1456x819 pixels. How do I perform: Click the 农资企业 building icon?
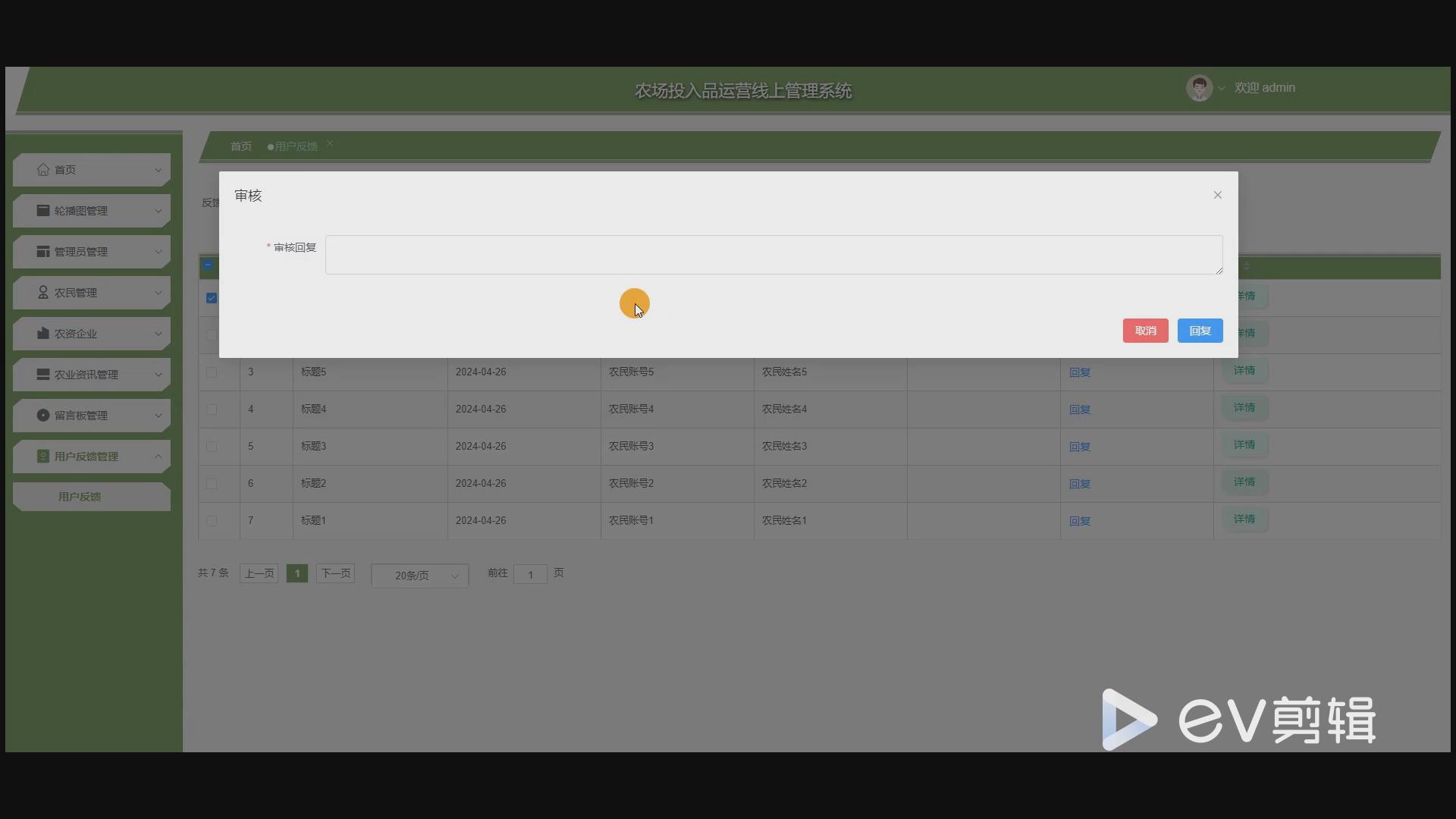43,334
